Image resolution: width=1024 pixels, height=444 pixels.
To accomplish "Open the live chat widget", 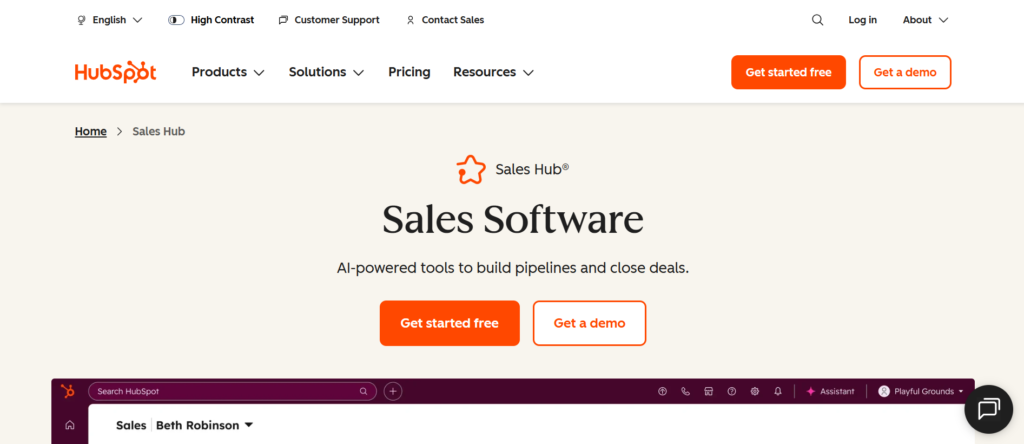I will 988,408.
